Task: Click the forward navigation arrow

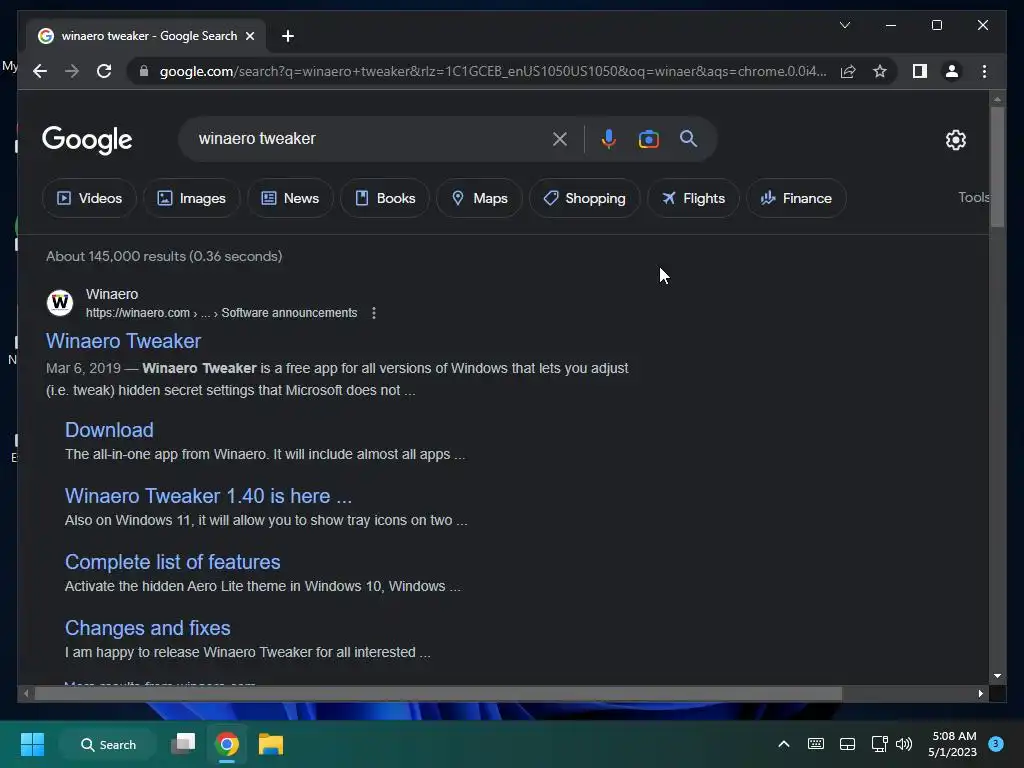Action: coord(72,71)
